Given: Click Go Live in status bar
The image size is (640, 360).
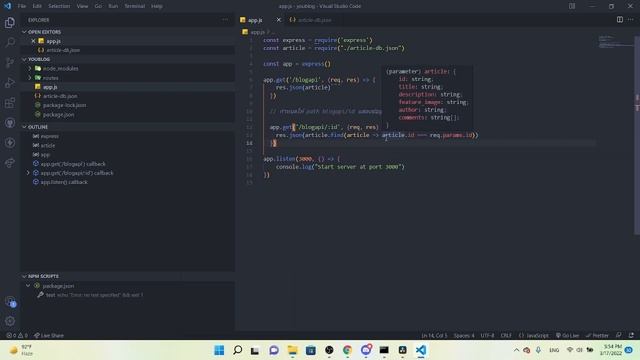Looking at the screenshot, I should 567,335.
